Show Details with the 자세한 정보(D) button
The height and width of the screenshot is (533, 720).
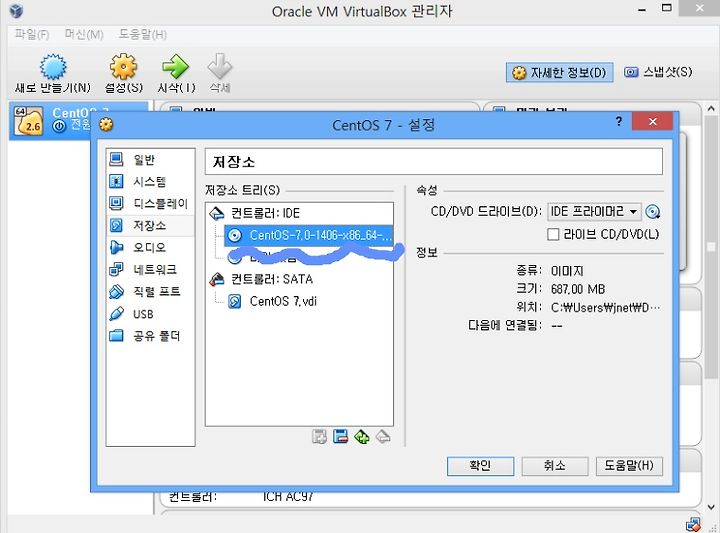pos(559,73)
